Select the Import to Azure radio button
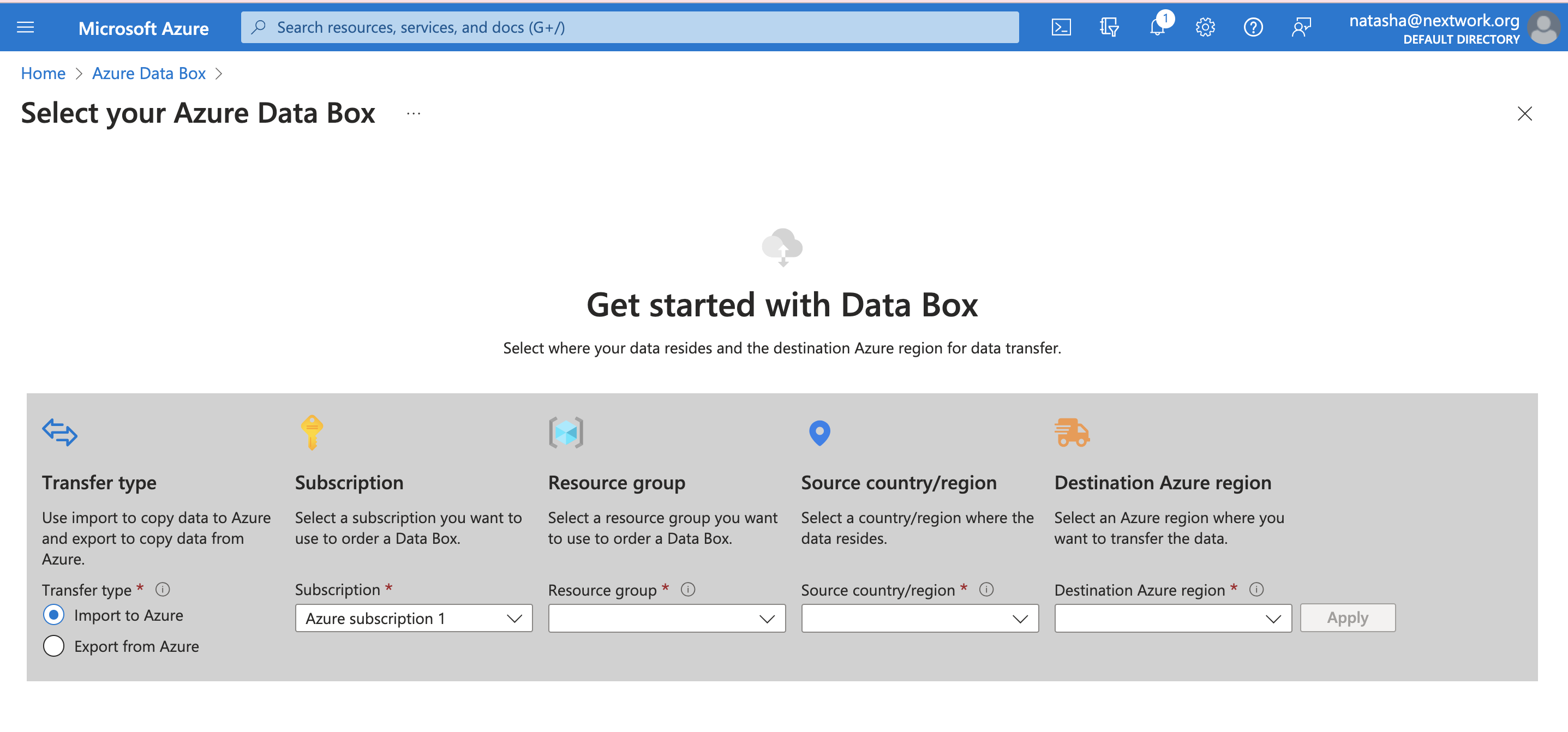 coord(53,615)
